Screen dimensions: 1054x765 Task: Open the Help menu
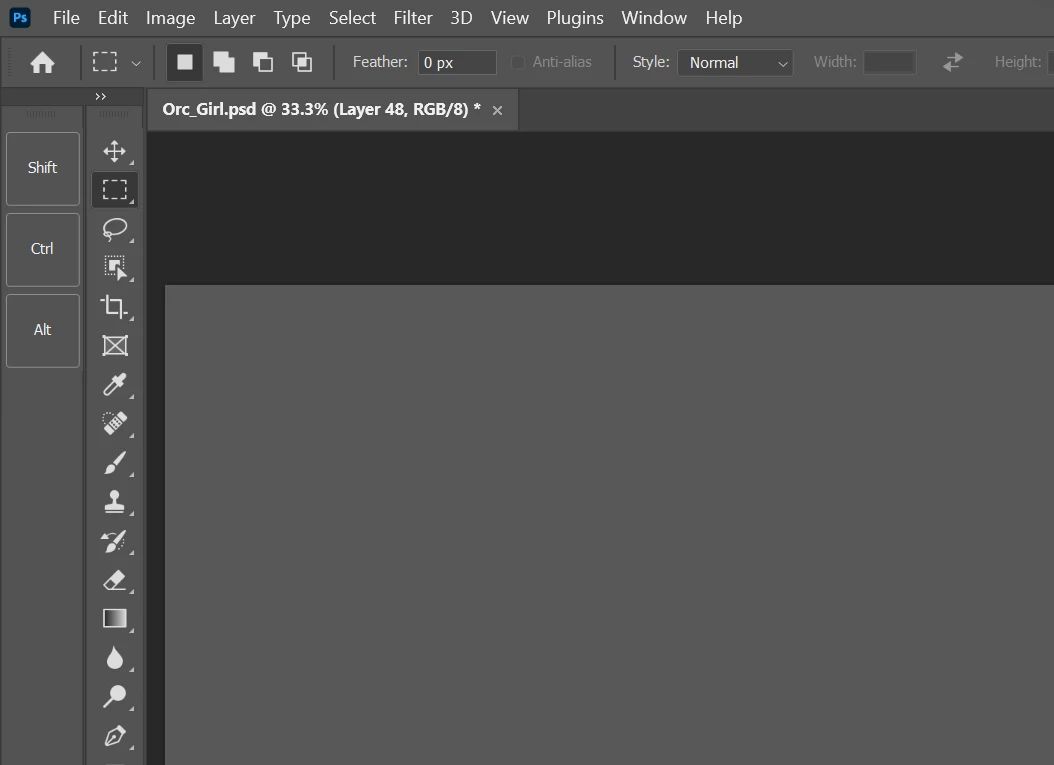click(x=723, y=17)
